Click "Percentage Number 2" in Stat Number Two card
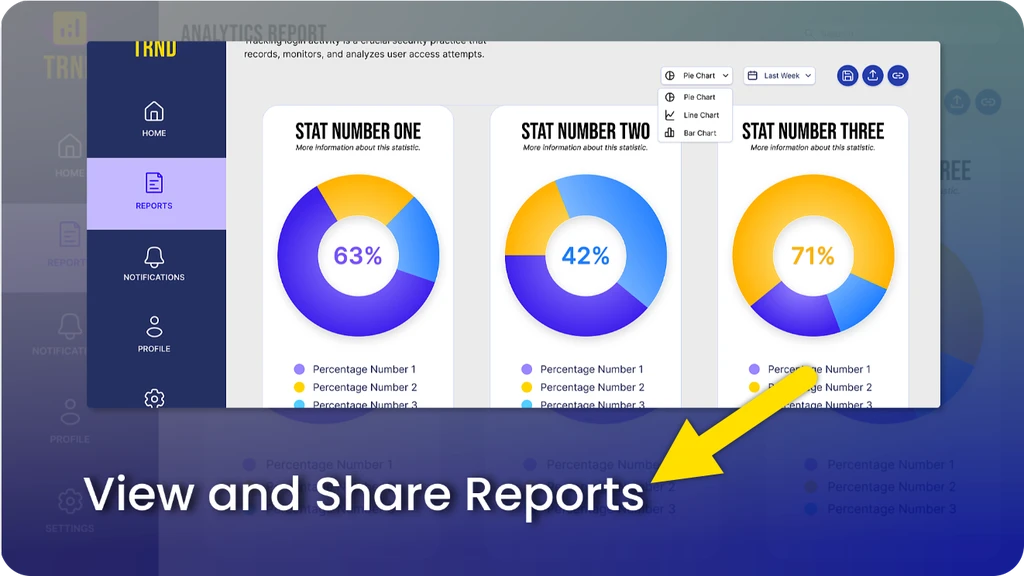Screen dimensions: 1024x576 click(592, 387)
